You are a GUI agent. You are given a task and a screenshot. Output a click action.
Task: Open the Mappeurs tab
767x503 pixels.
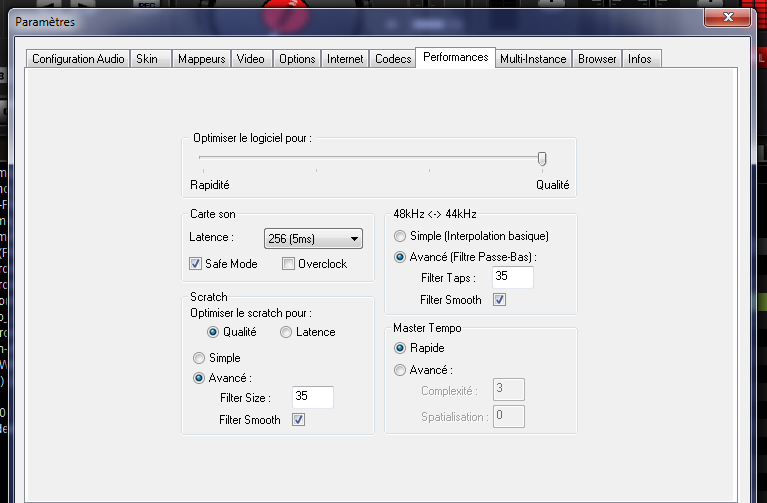pyautogui.click(x=202, y=59)
